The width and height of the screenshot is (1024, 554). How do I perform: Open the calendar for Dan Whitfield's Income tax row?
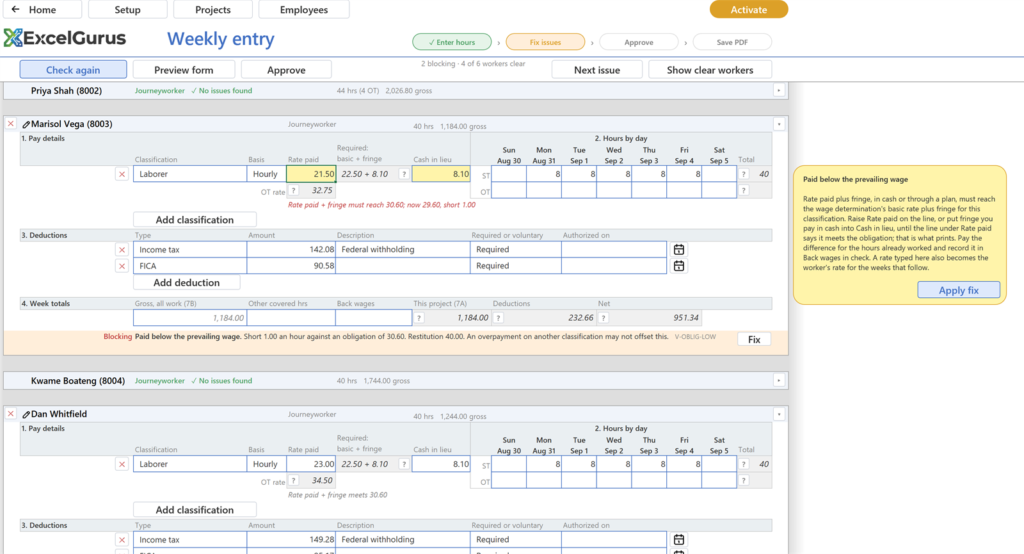(679, 540)
